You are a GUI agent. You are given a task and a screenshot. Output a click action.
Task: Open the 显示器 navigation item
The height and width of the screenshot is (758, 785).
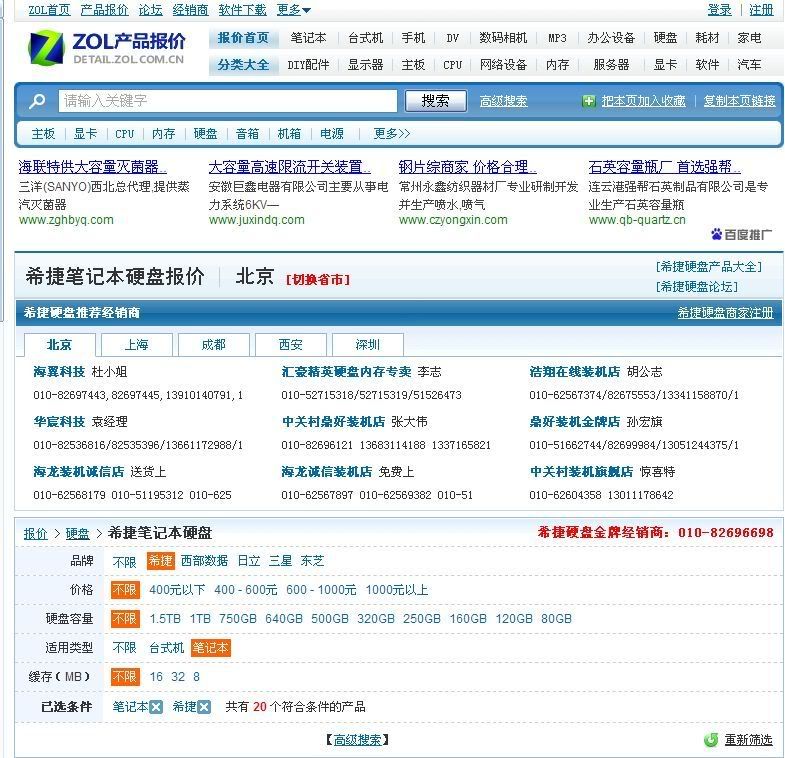pyautogui.click(x=365, y=65)
